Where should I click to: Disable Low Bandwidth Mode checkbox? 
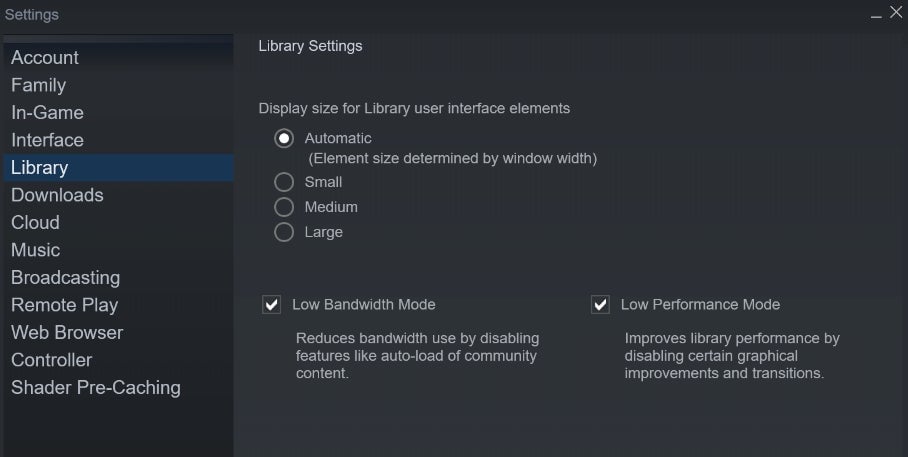click(271, 304)
